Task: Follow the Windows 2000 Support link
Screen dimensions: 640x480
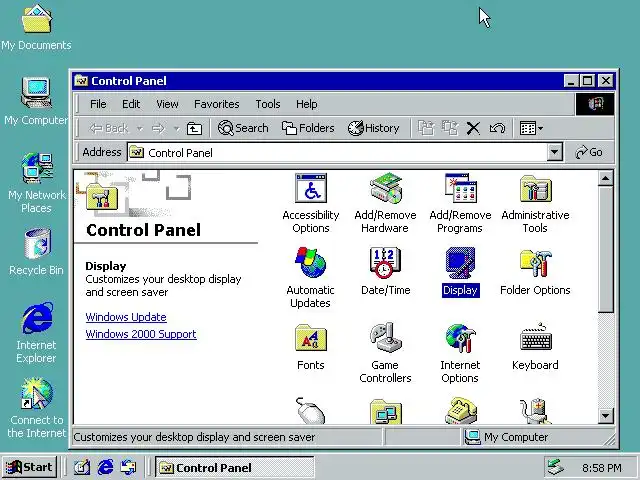Action: (141, 334)
